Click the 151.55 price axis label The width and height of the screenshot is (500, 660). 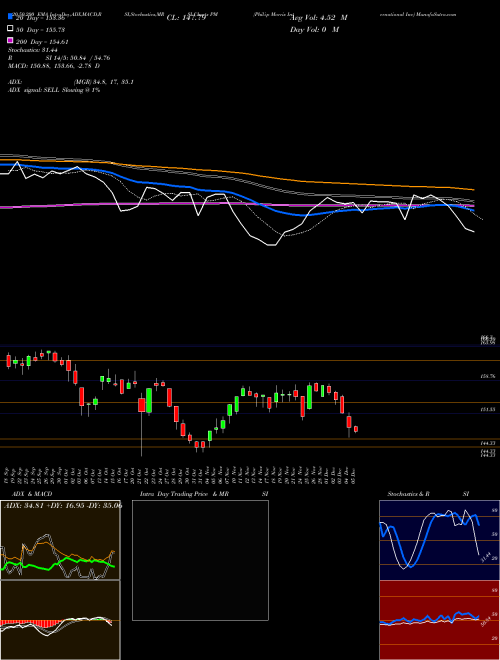(x=487, y=409)
